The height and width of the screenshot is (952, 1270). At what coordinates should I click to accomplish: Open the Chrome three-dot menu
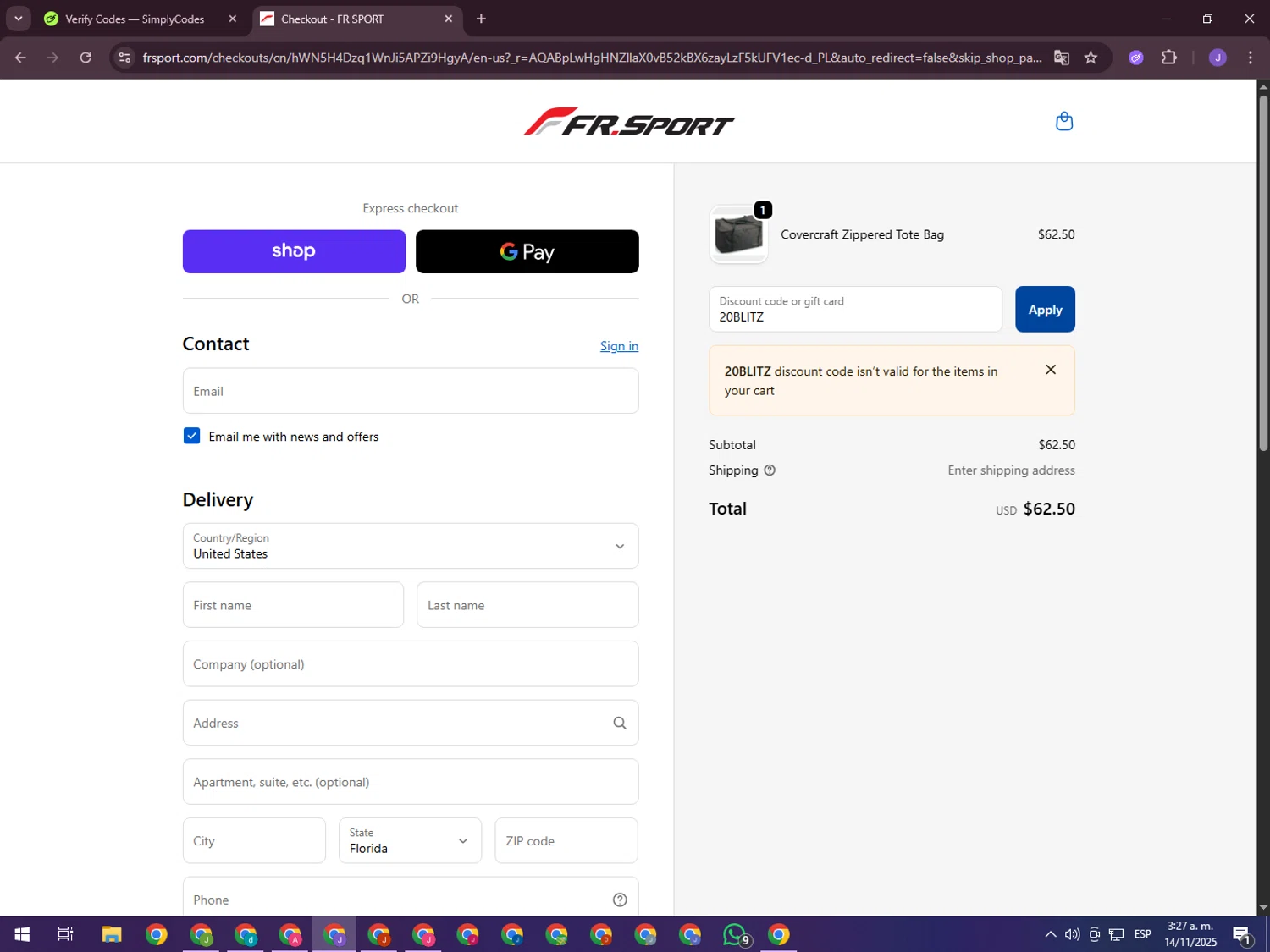click(1251, 58)
